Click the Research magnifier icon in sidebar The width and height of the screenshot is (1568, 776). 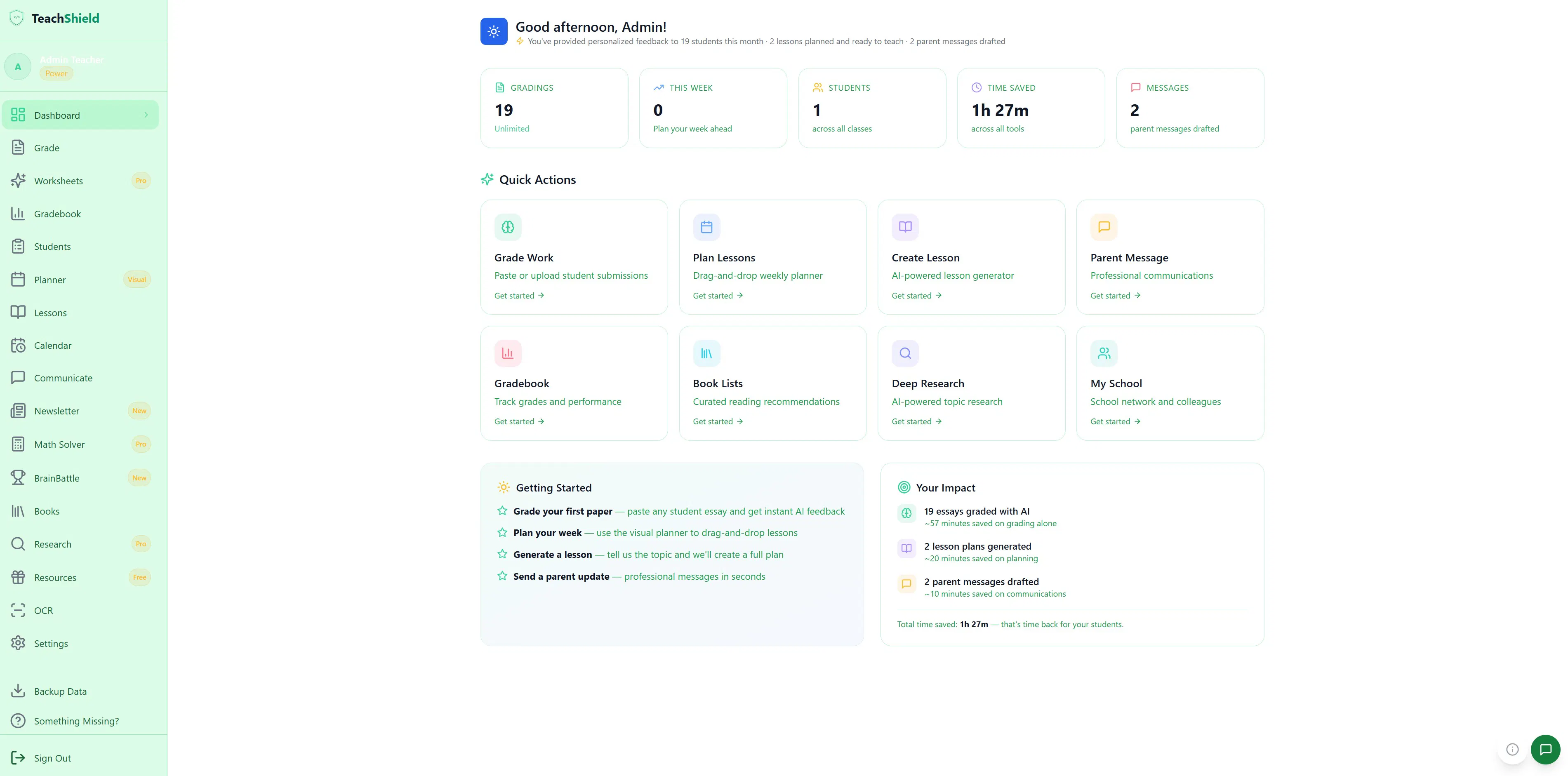click(18, 544)
